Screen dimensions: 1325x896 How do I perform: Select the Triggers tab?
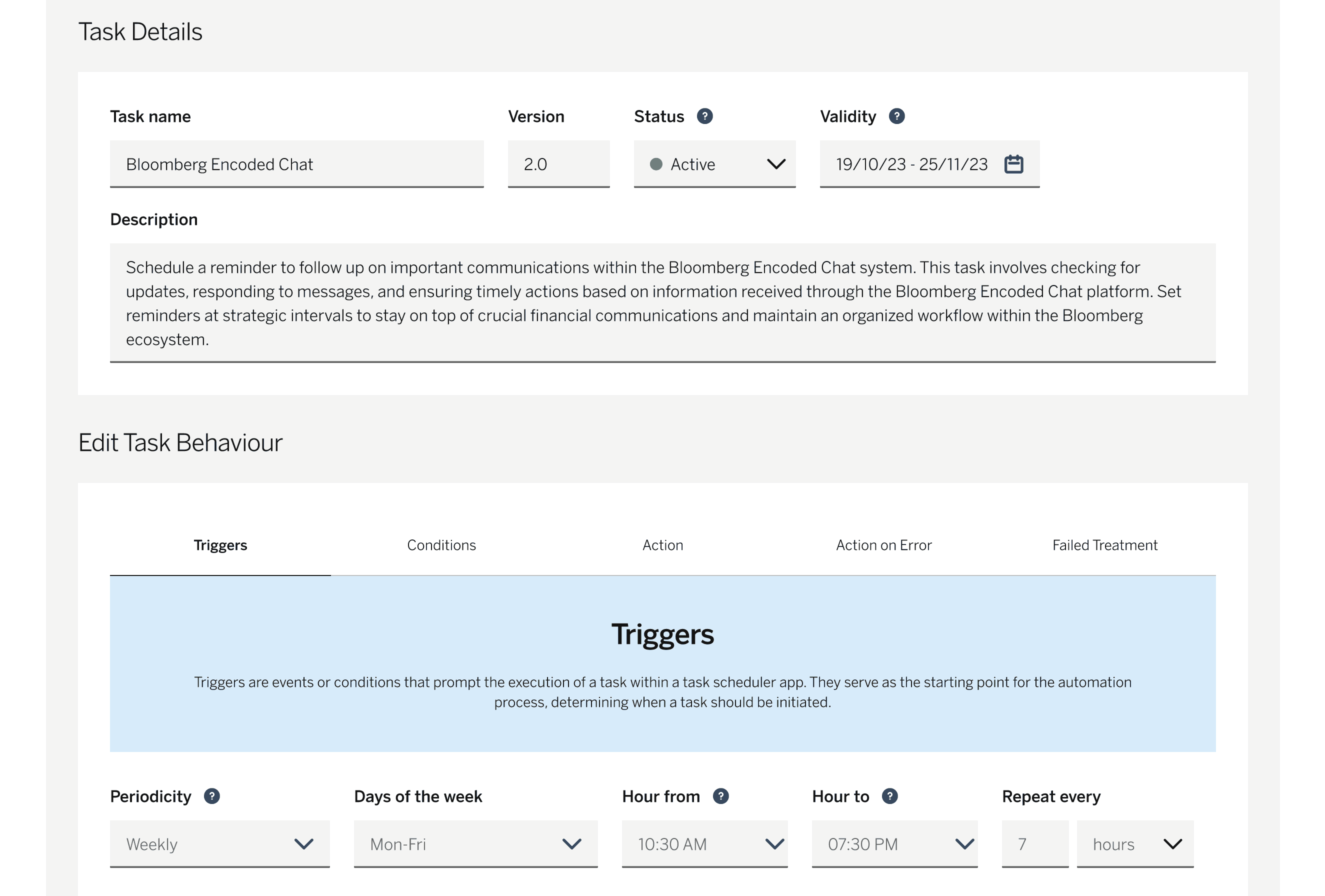220,545
